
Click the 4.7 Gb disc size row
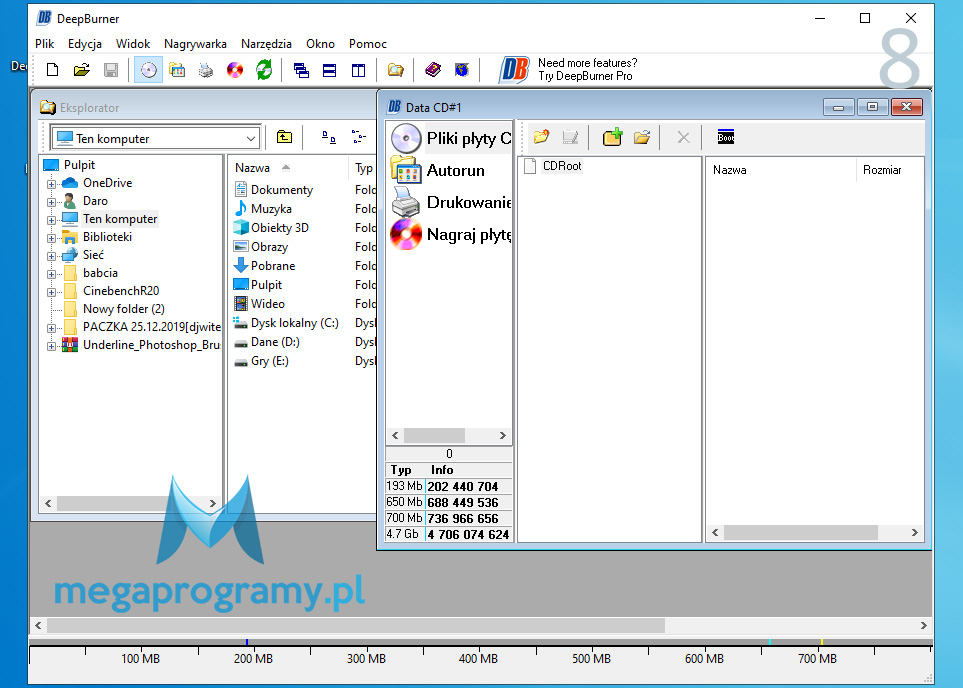(449, 534)
